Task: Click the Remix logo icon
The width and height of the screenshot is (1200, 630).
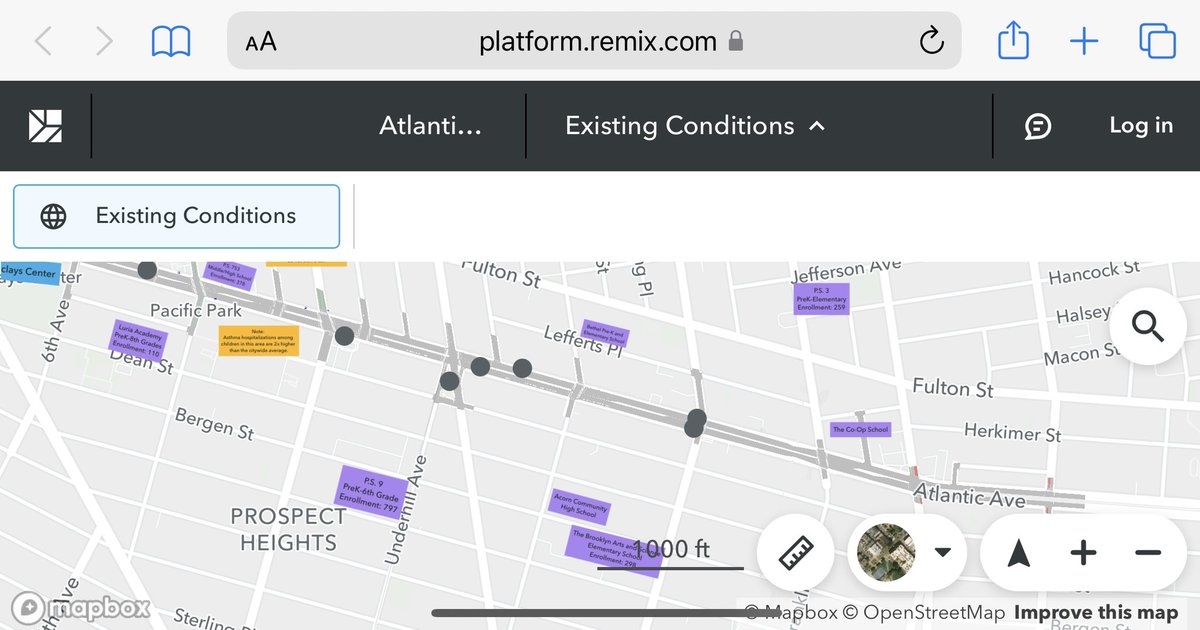Action: 43,125
